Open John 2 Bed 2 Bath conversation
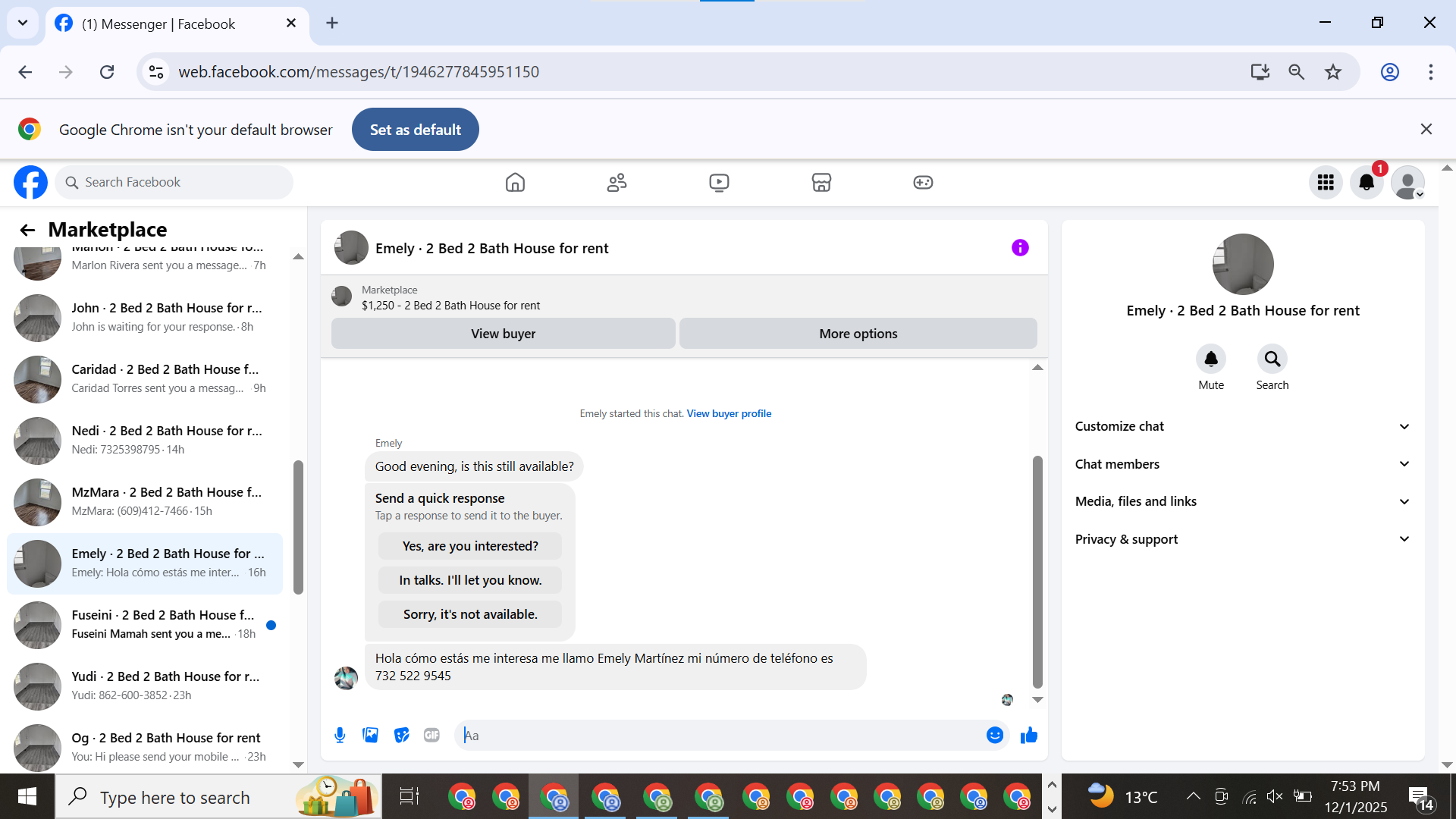1456x819 pixels. click(x=144, y=317)
